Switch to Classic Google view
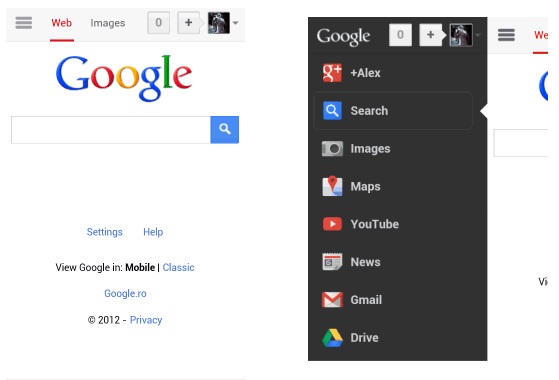This screenshot has width=559, height=380. point(178,267)
